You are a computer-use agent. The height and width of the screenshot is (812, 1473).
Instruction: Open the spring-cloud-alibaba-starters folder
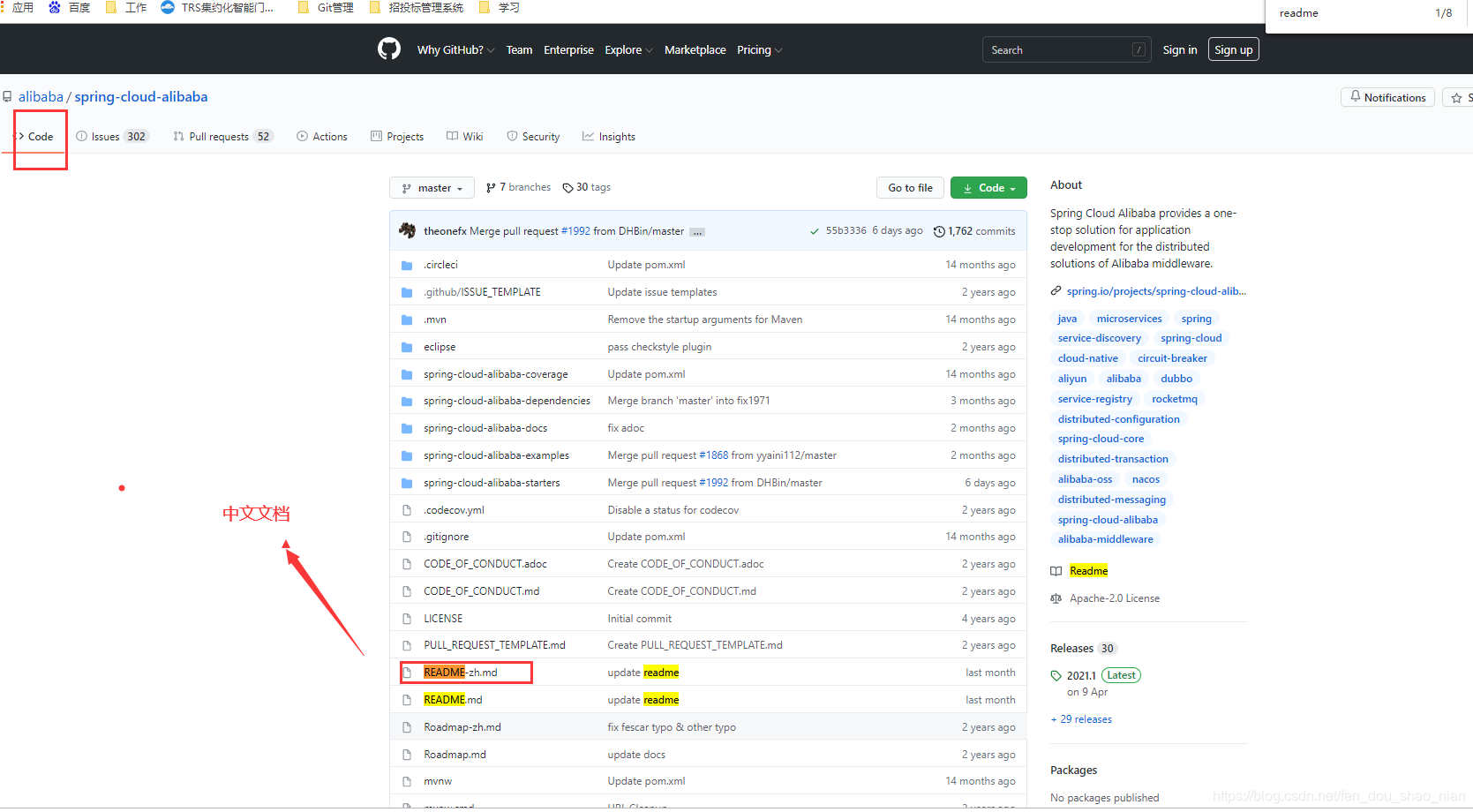[x=492, y=483]
